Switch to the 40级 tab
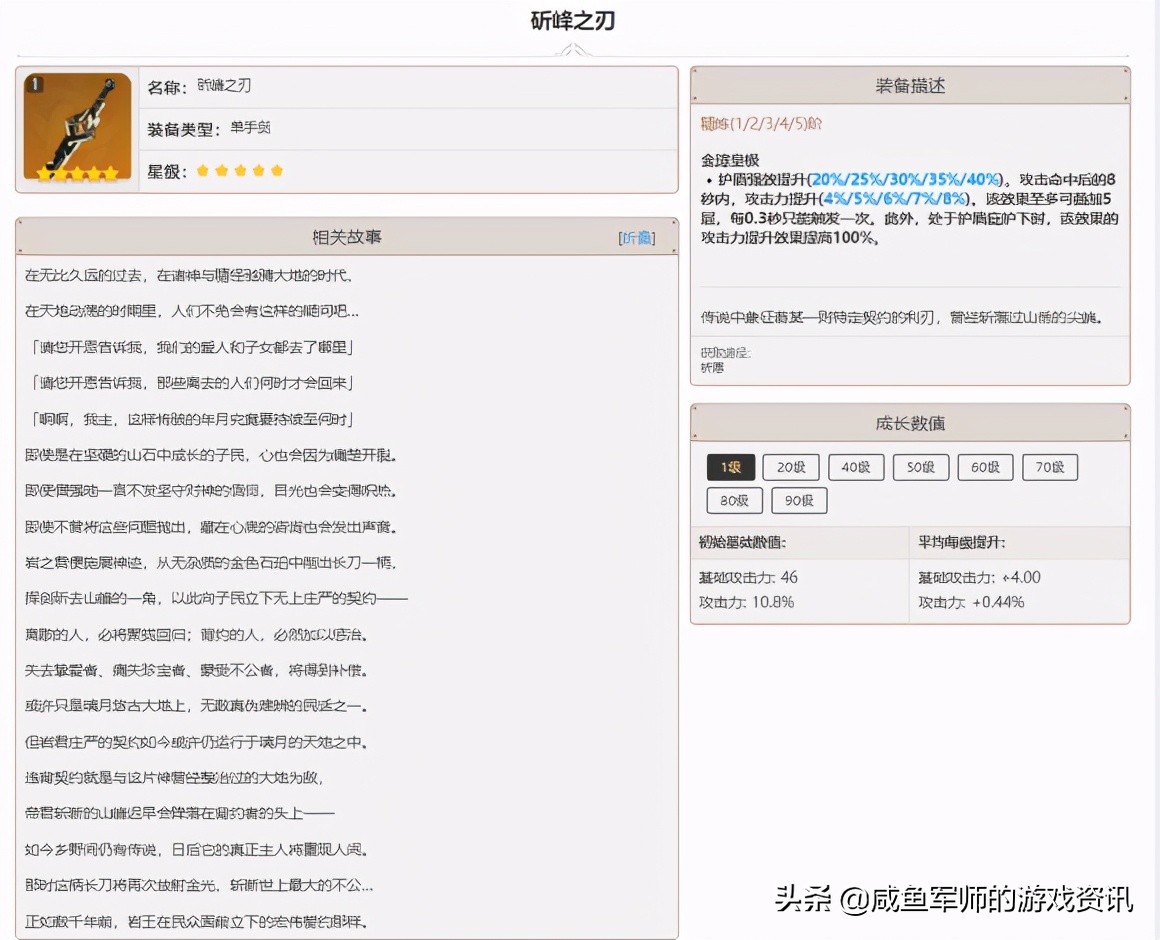The width and height of the screenshot is (1160, 940). 856,466
